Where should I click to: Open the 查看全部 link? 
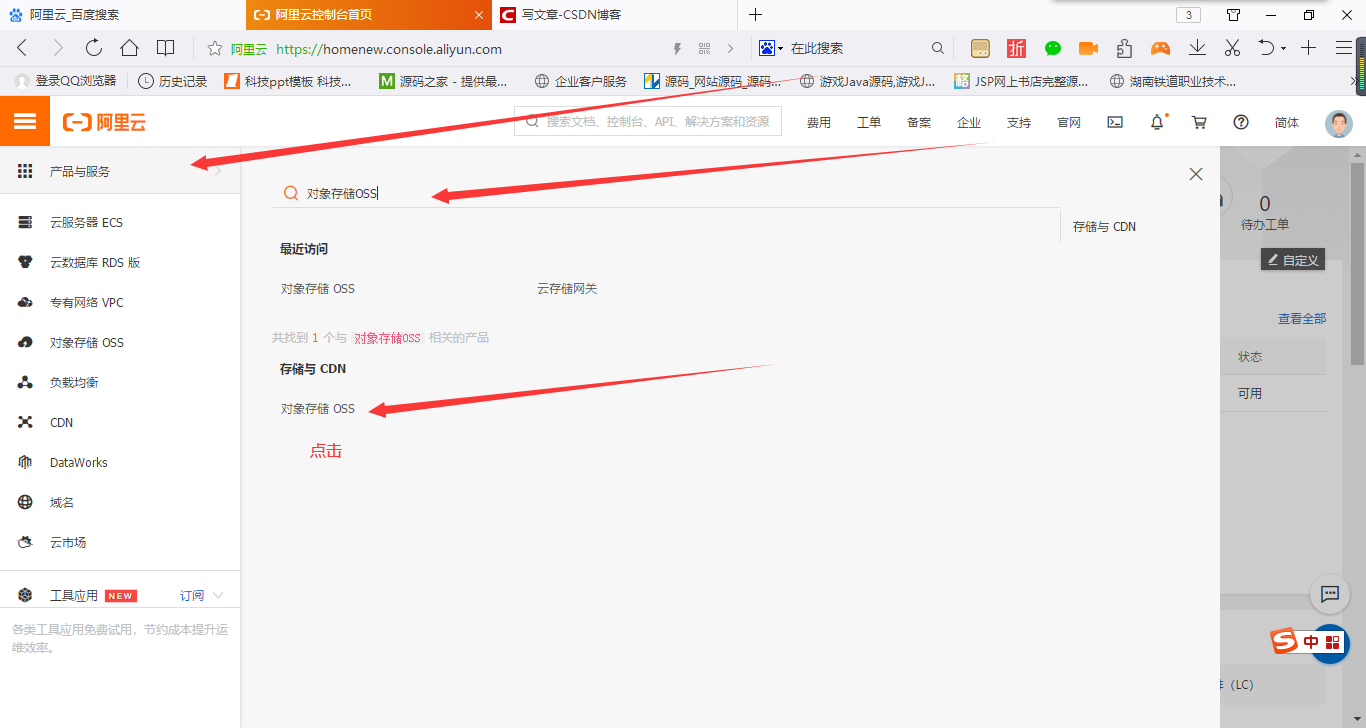(1301, 317)
